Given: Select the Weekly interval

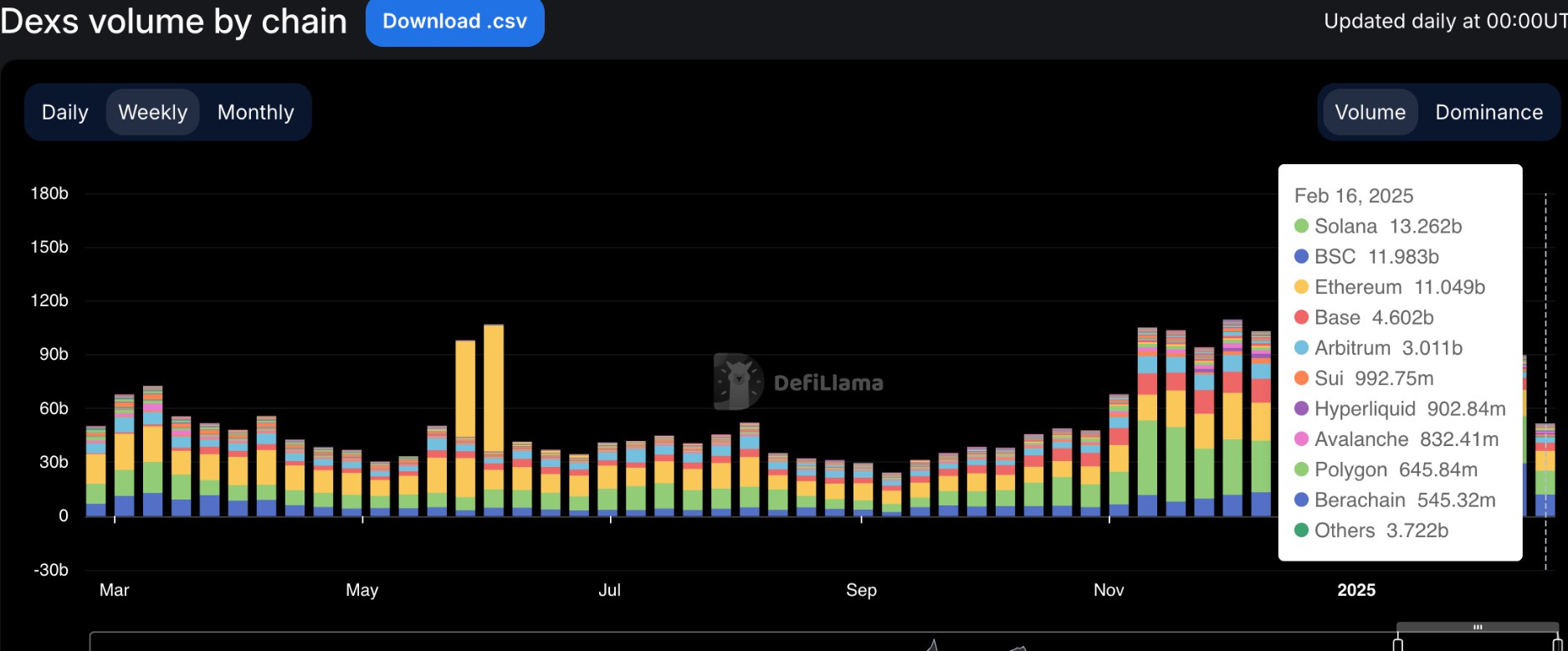Looking at the screenshot, I should click(152, 112).
